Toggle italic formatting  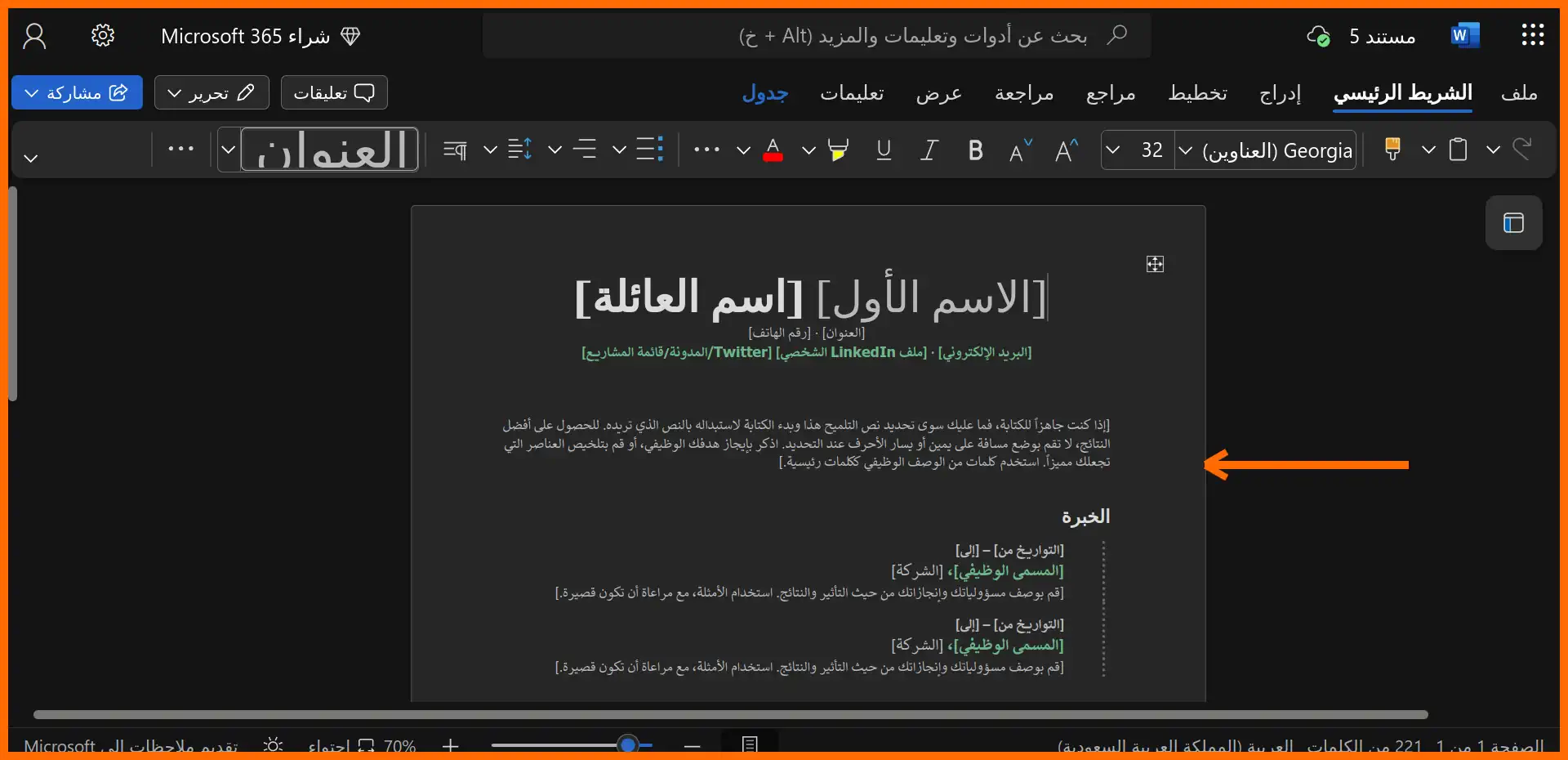(x=929, y=150)
